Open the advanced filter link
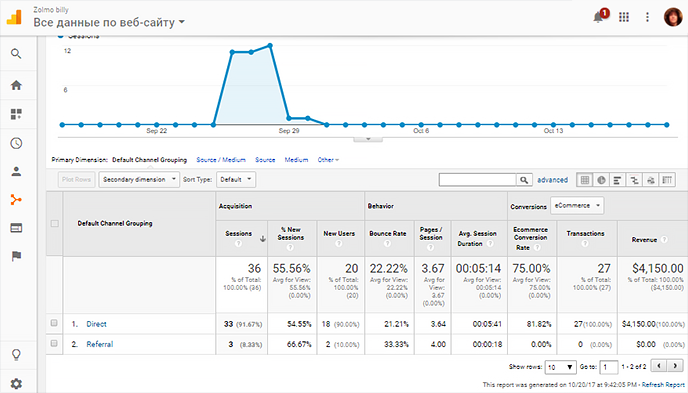The width and height of the screenshot is (688, 393). point(552,180)
